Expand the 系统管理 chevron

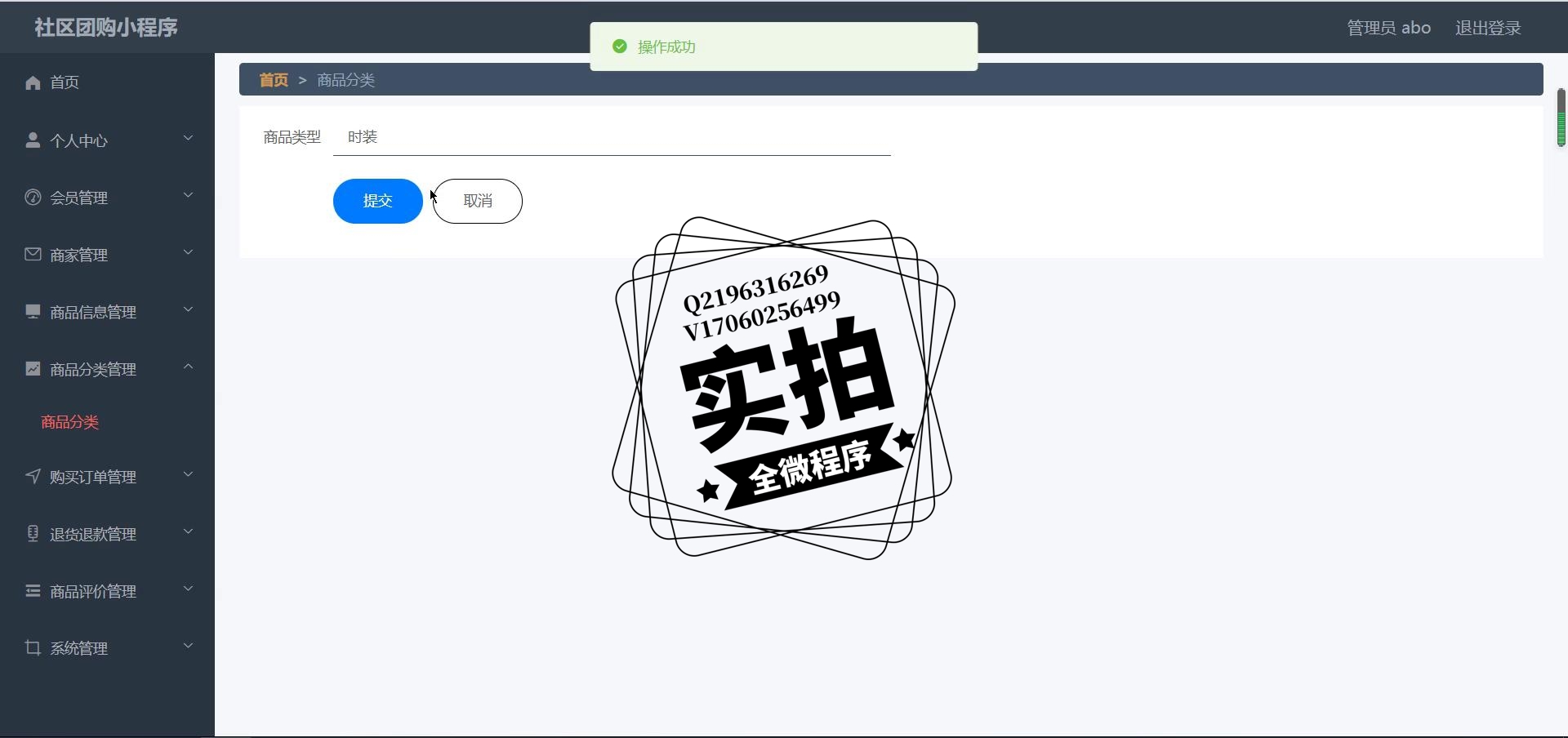189,646
